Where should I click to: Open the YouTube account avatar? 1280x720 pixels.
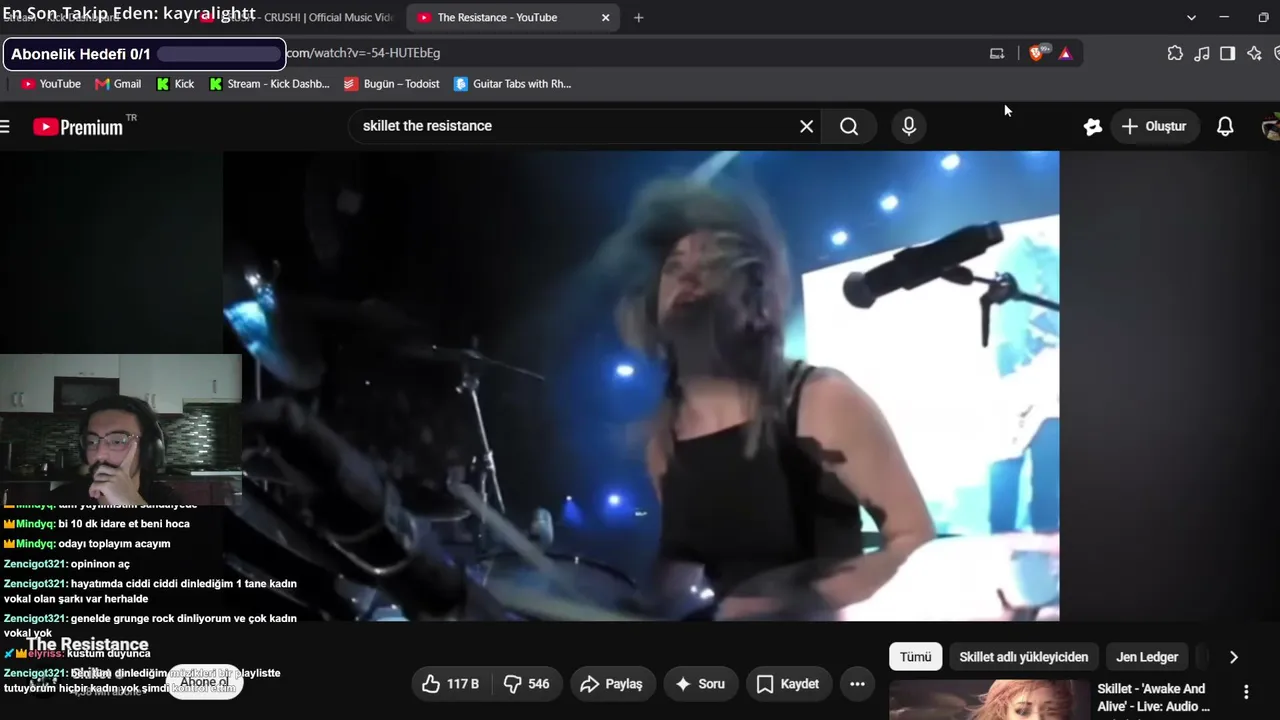tap(1271, 126)
